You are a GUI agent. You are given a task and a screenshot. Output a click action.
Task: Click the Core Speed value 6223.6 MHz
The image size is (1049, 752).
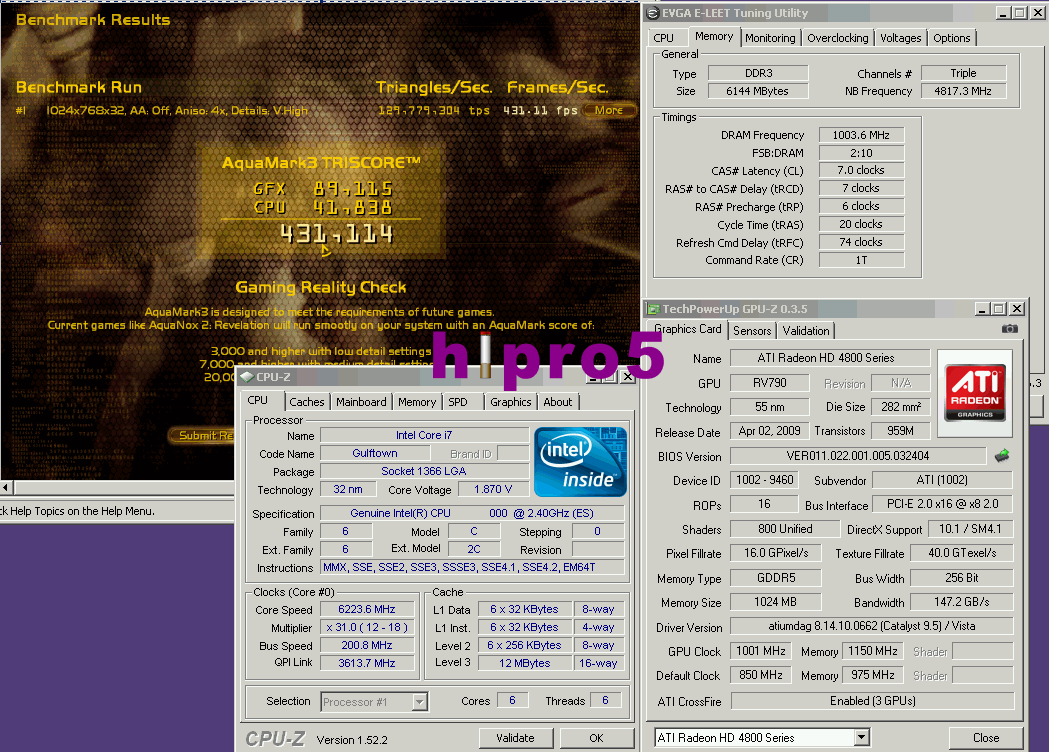(367, 609)
